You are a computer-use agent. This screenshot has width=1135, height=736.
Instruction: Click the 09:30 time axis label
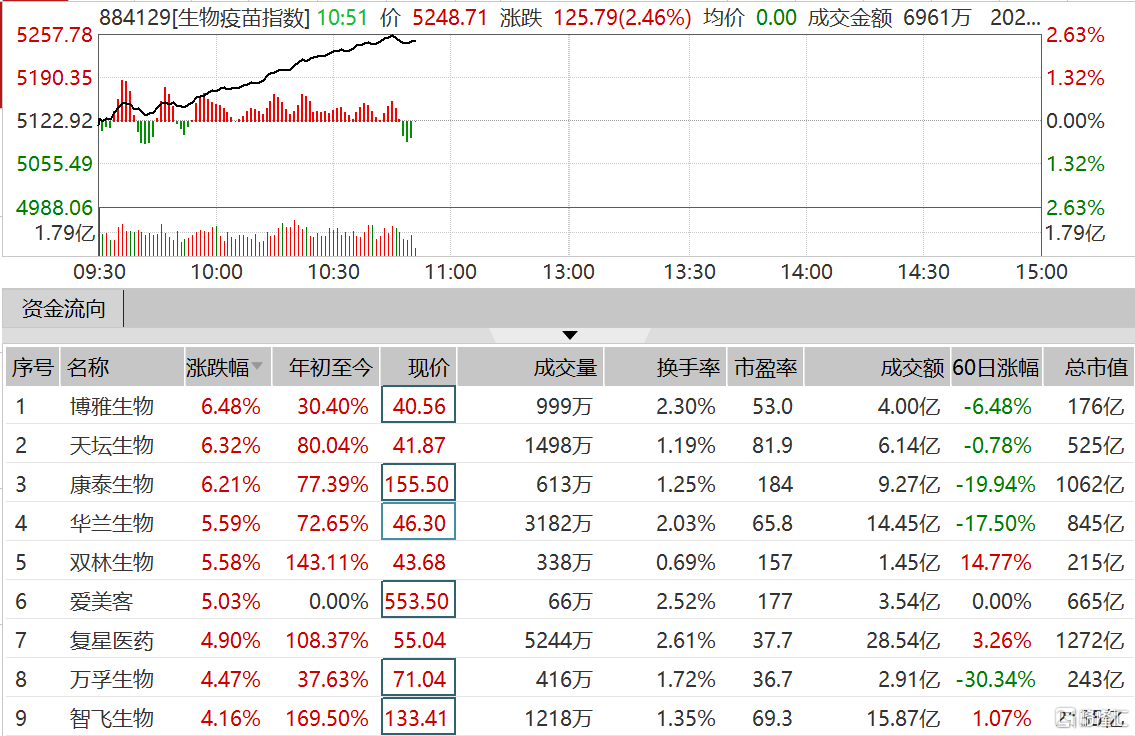[x=99, y=272]
